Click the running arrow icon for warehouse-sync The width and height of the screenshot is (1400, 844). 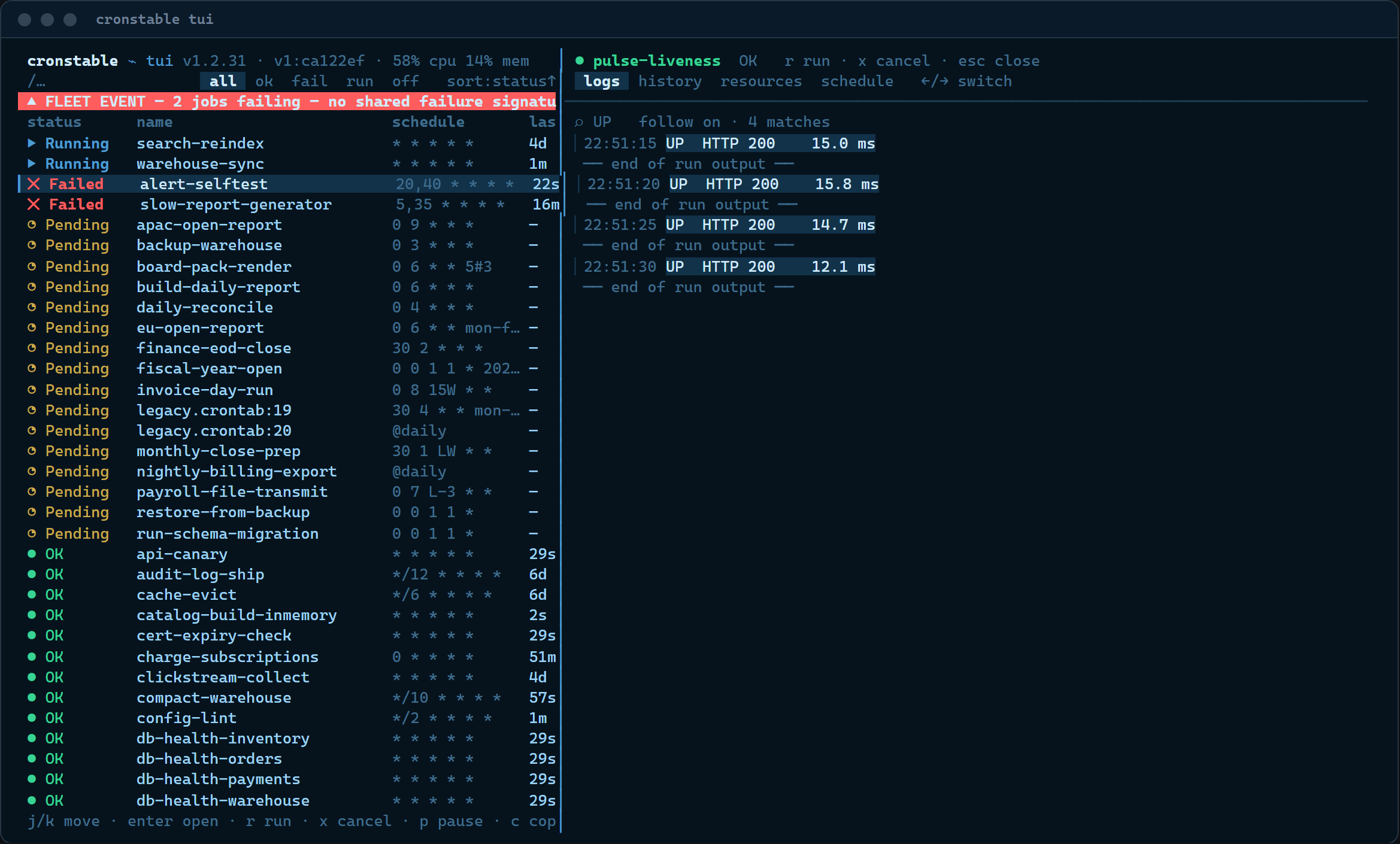32,163
